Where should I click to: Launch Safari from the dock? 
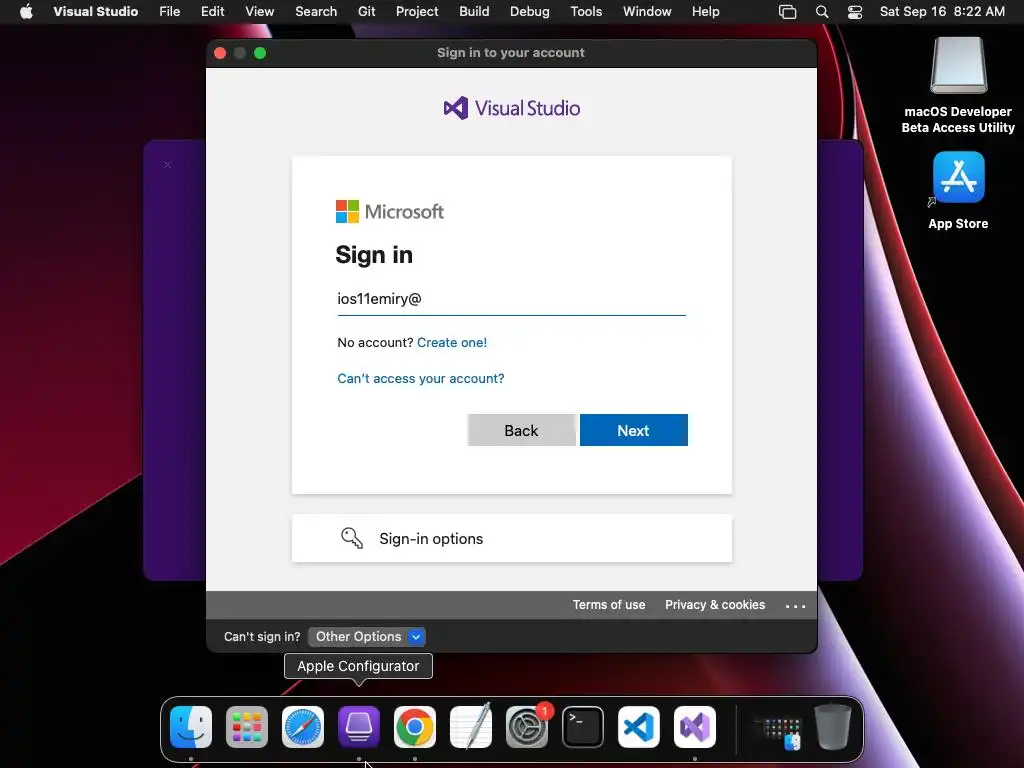(303, 727)
